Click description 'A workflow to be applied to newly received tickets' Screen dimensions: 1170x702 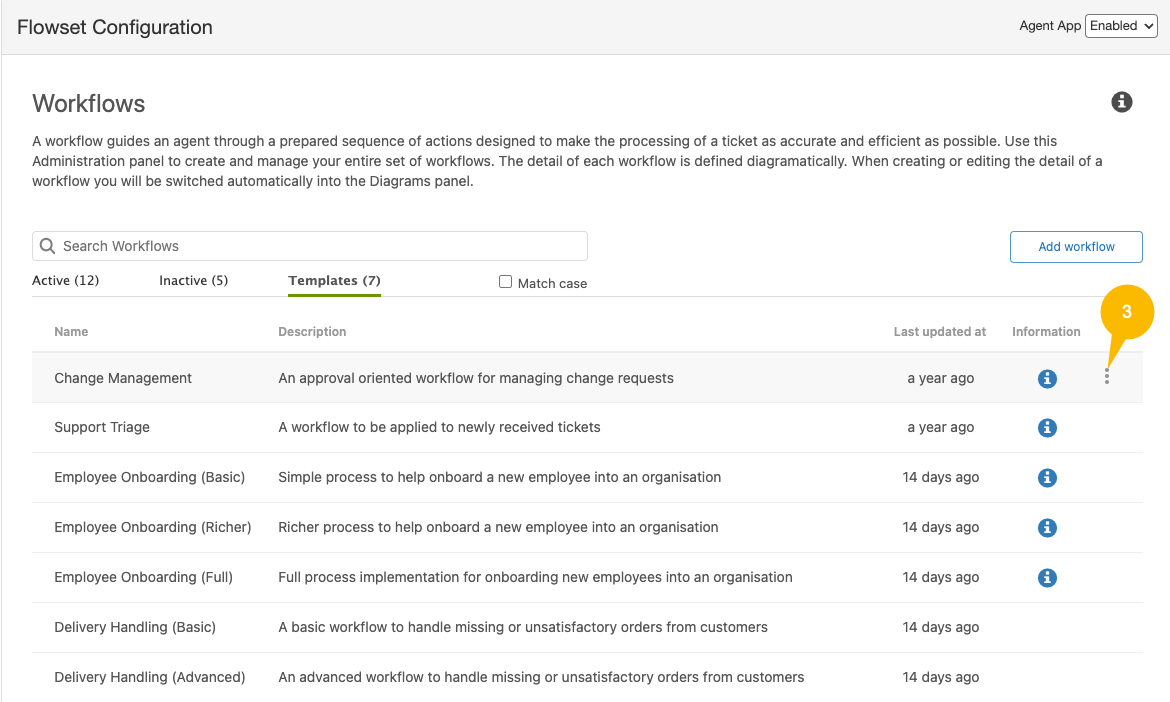tap(439, 427)
